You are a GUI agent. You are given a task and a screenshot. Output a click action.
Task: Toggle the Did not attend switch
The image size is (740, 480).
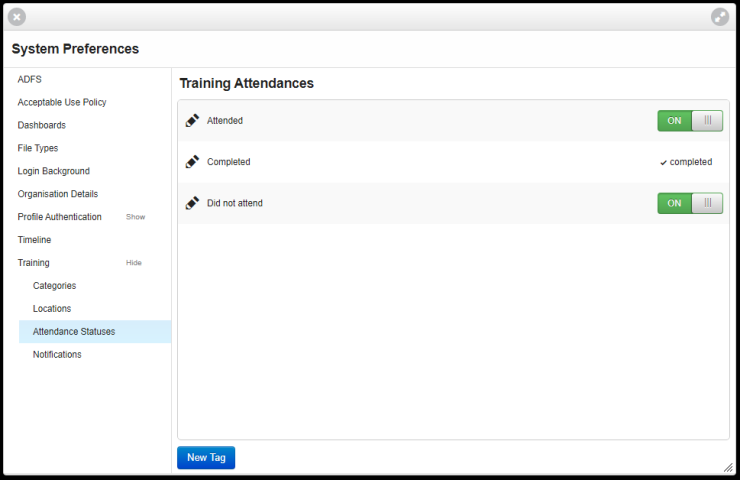690,203
